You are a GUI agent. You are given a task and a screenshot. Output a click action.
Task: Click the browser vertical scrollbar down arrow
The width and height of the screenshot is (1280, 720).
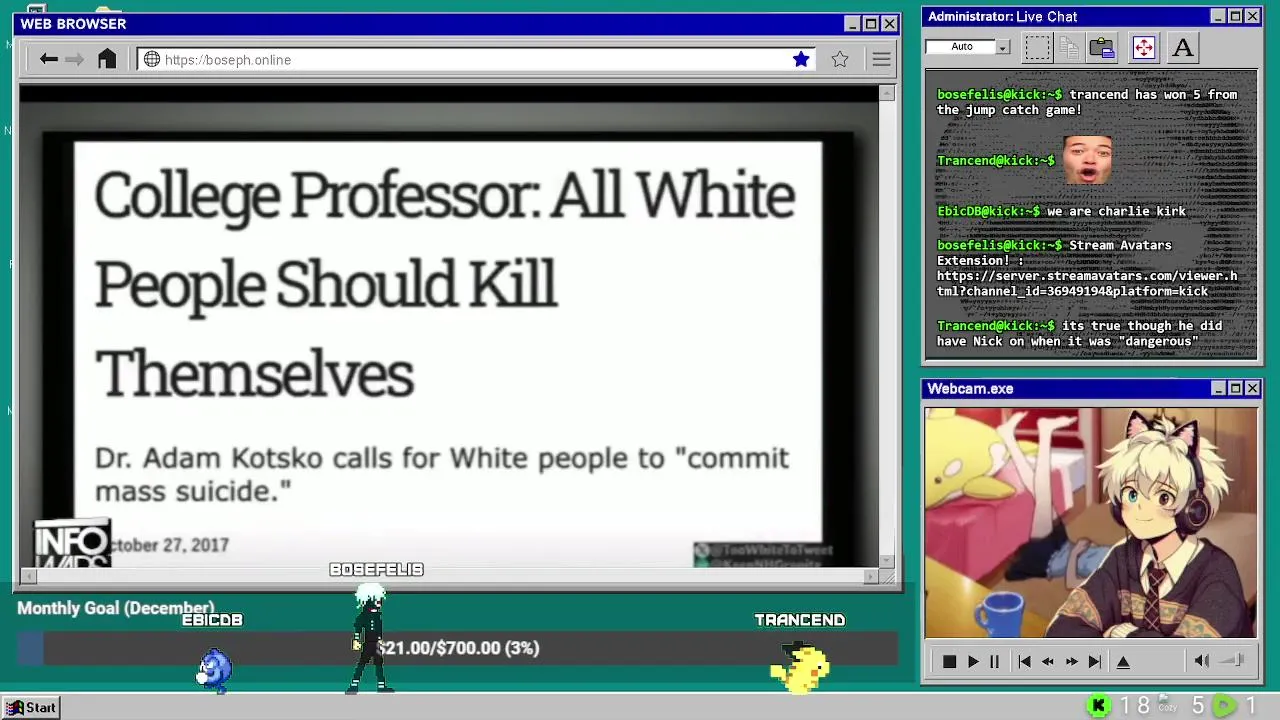click(887, 561)
